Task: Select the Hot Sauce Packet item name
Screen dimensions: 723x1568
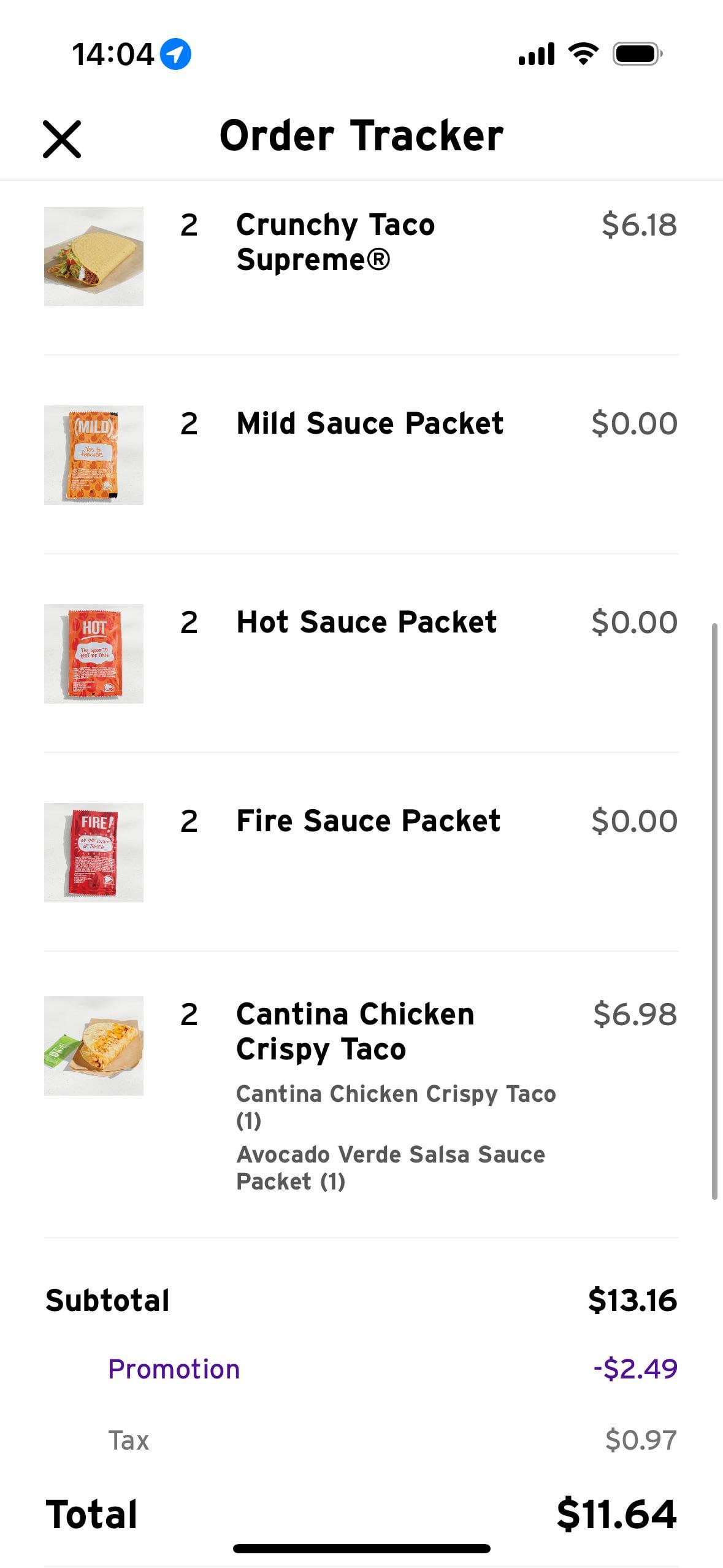Action: [366, 622]
